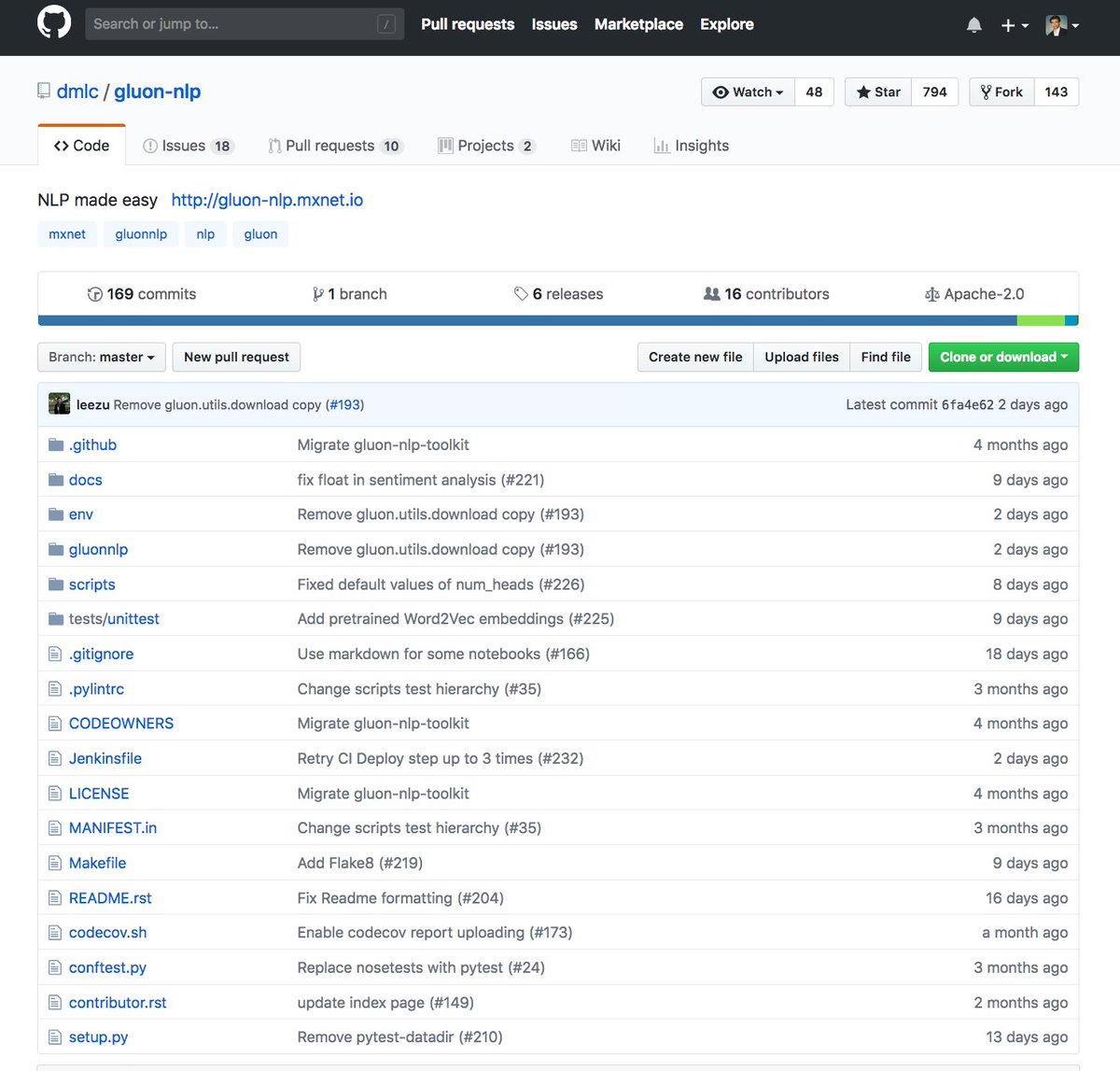Viewport: 1120px width, 1071px height.
Task: Select the nlp topic tag
Action: [x=205, y=234]
